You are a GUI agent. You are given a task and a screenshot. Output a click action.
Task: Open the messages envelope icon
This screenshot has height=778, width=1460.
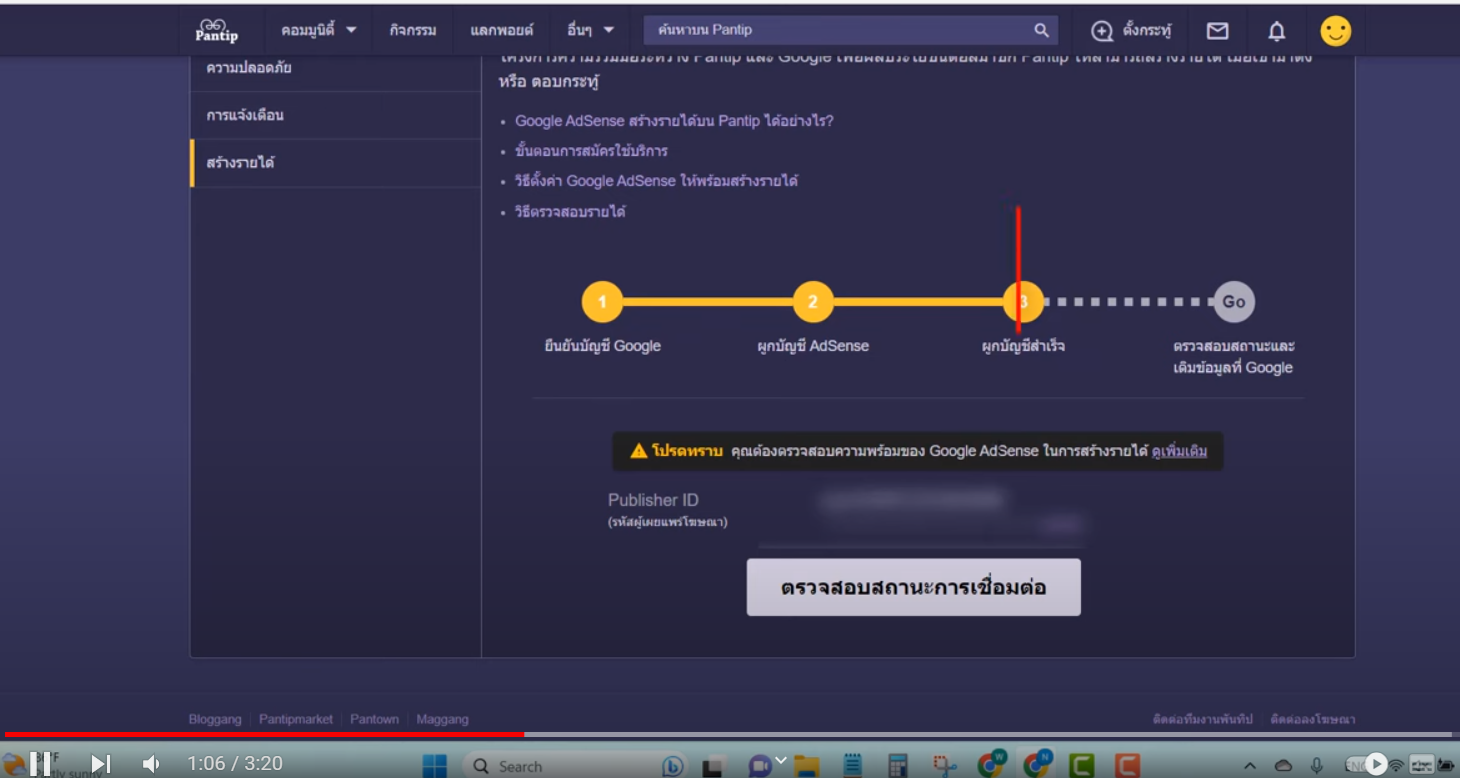tap(1217, 31)
